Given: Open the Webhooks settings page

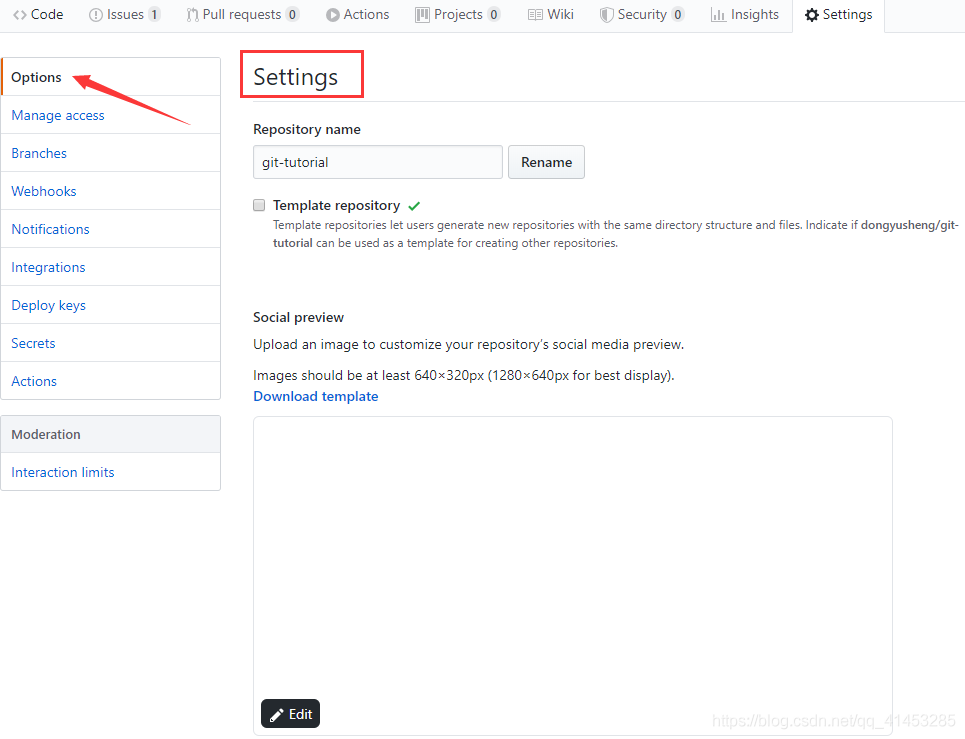Looking at the screenshot, I should (44, 191).
